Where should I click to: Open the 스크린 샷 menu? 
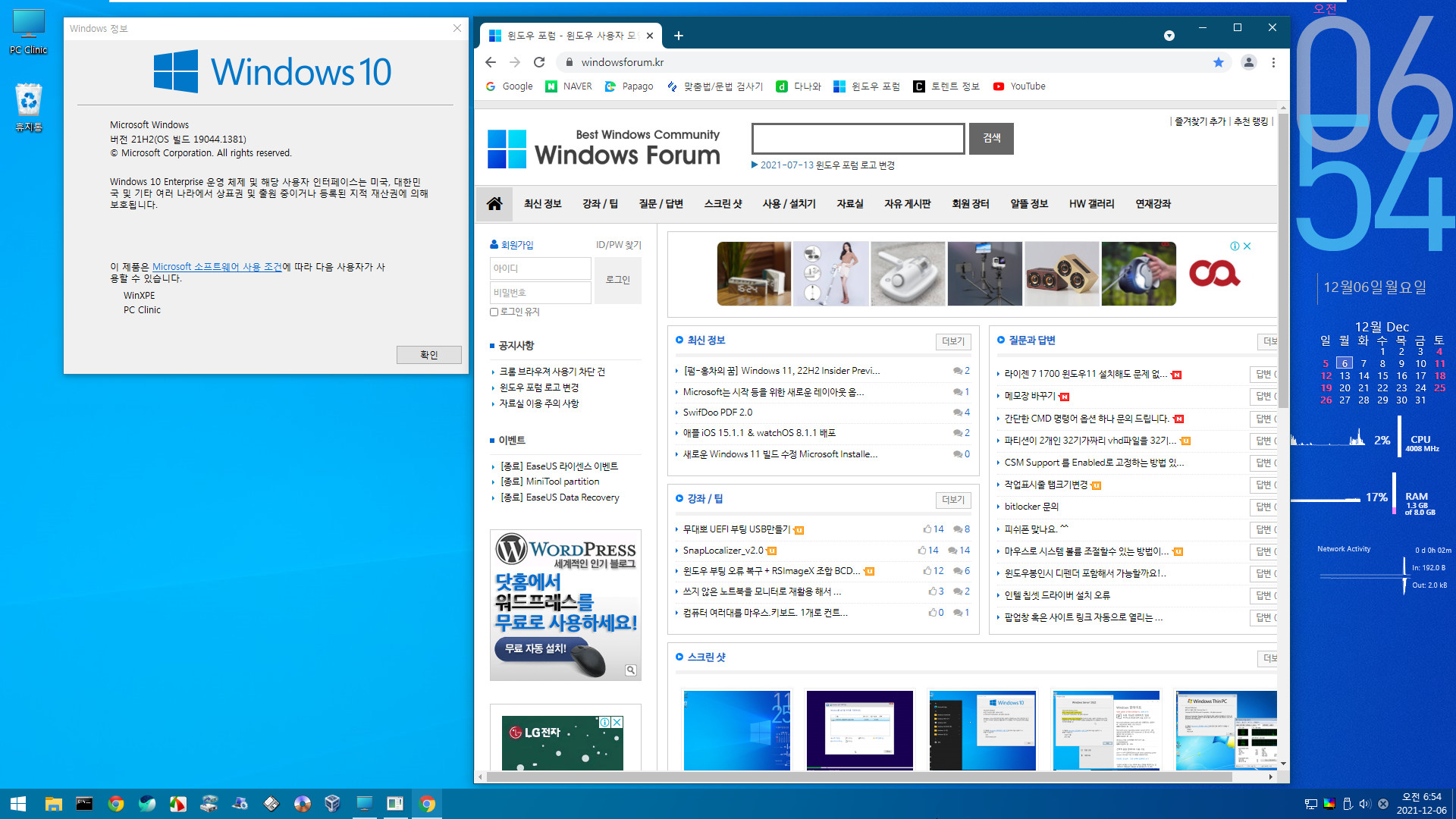[x=723, y=203]
